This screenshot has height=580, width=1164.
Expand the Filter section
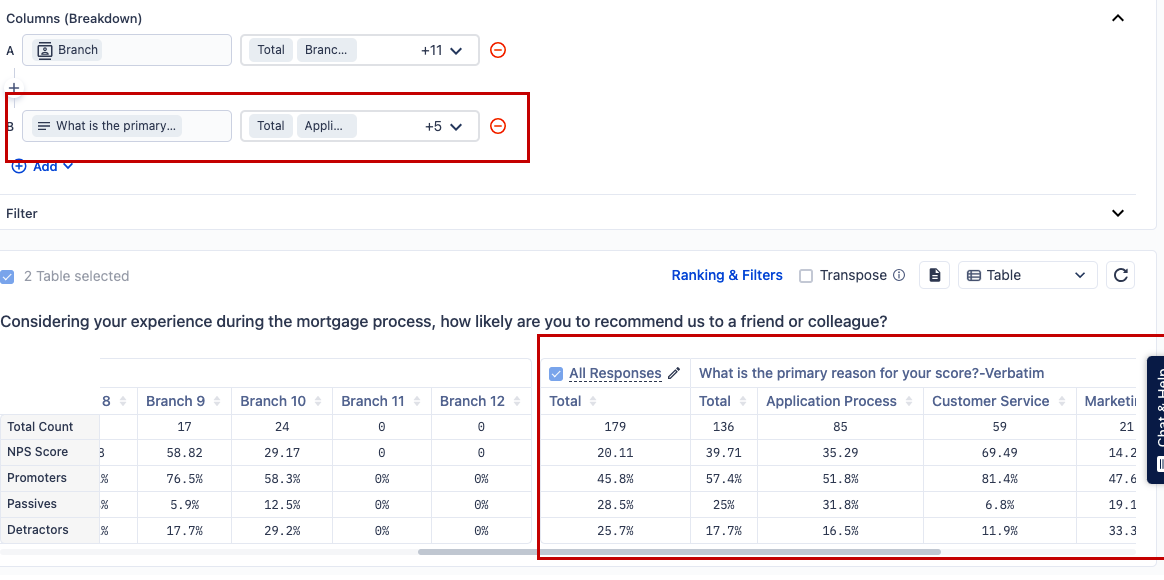(x=1118, y=213)
